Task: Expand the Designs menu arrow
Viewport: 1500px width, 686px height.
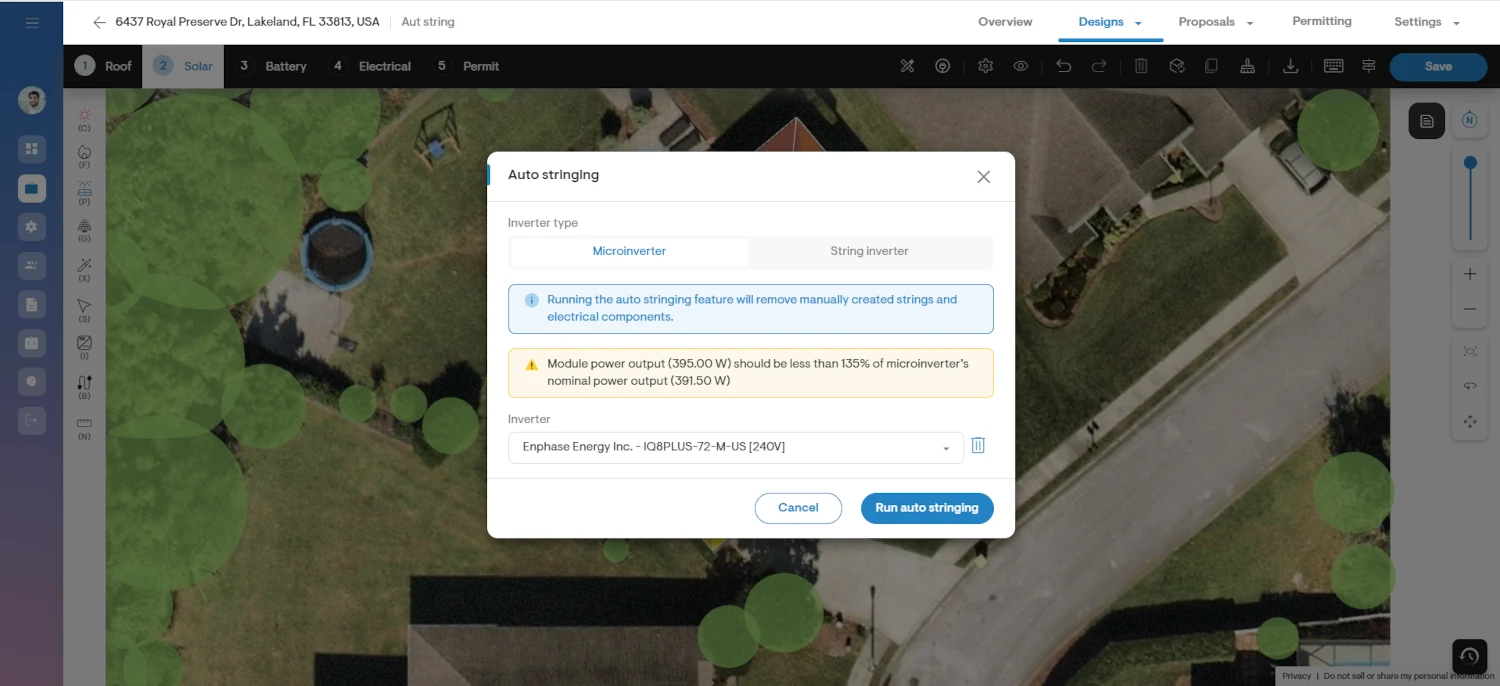Action: pyautogui.click(x=1138, y=23)
